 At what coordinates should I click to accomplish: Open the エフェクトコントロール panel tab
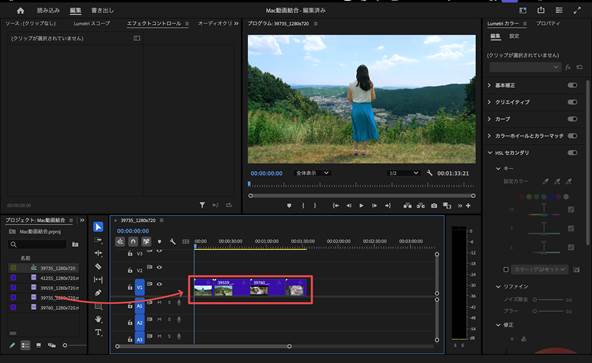pyautogui.click(x=154, y=23)
